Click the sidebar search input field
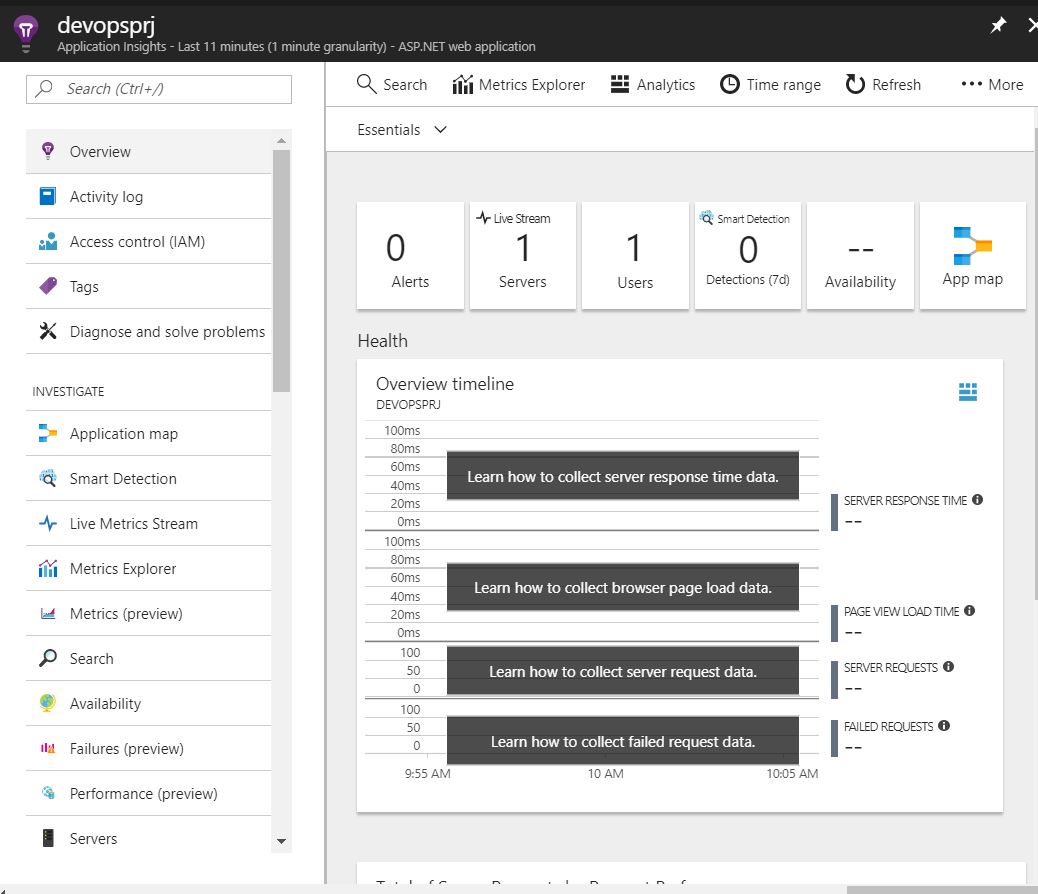This screenshot has width=1038, height=894. pyautogui.click(x=159, y=89)
